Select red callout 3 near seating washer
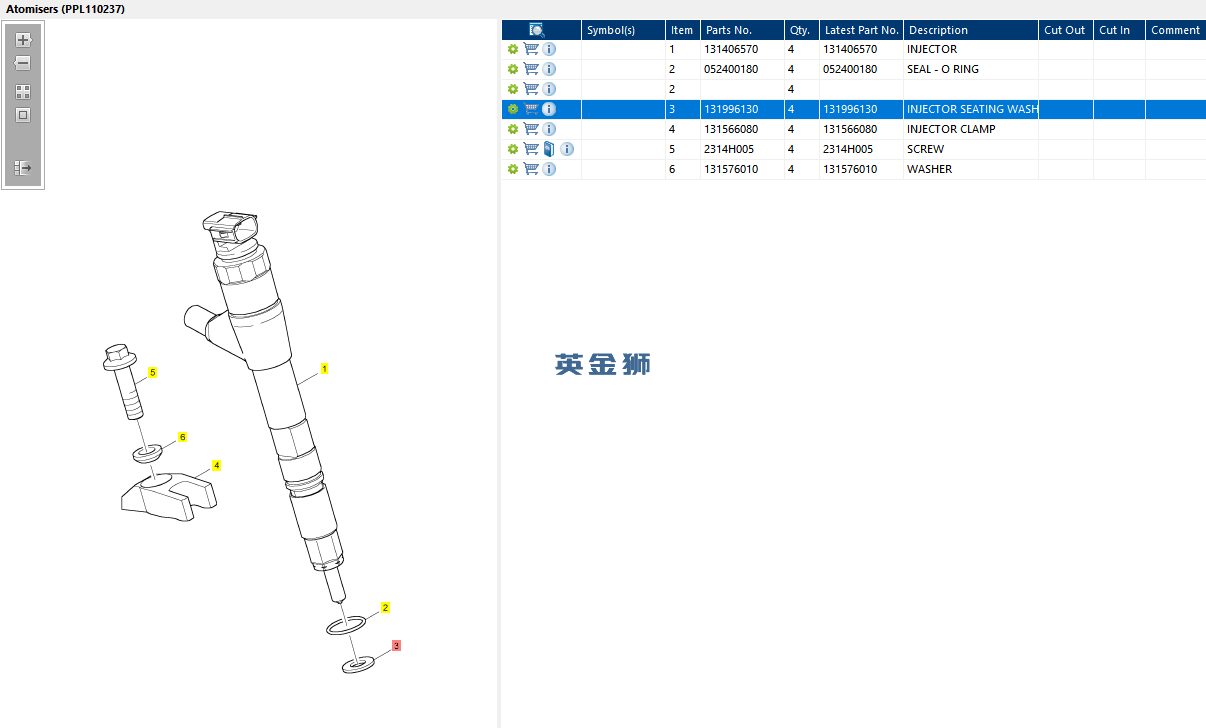Screen dimensions: 1206x728 (396, 646)
